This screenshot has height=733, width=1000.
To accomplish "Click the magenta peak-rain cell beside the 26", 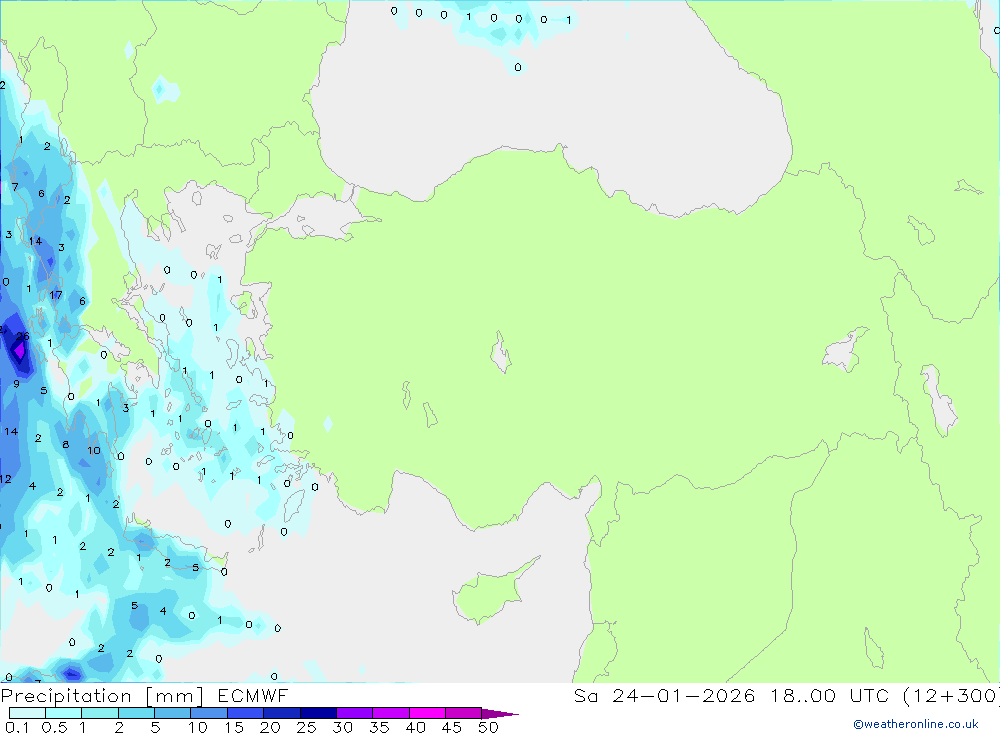I will pyautogui.click(x=20, y=351).
